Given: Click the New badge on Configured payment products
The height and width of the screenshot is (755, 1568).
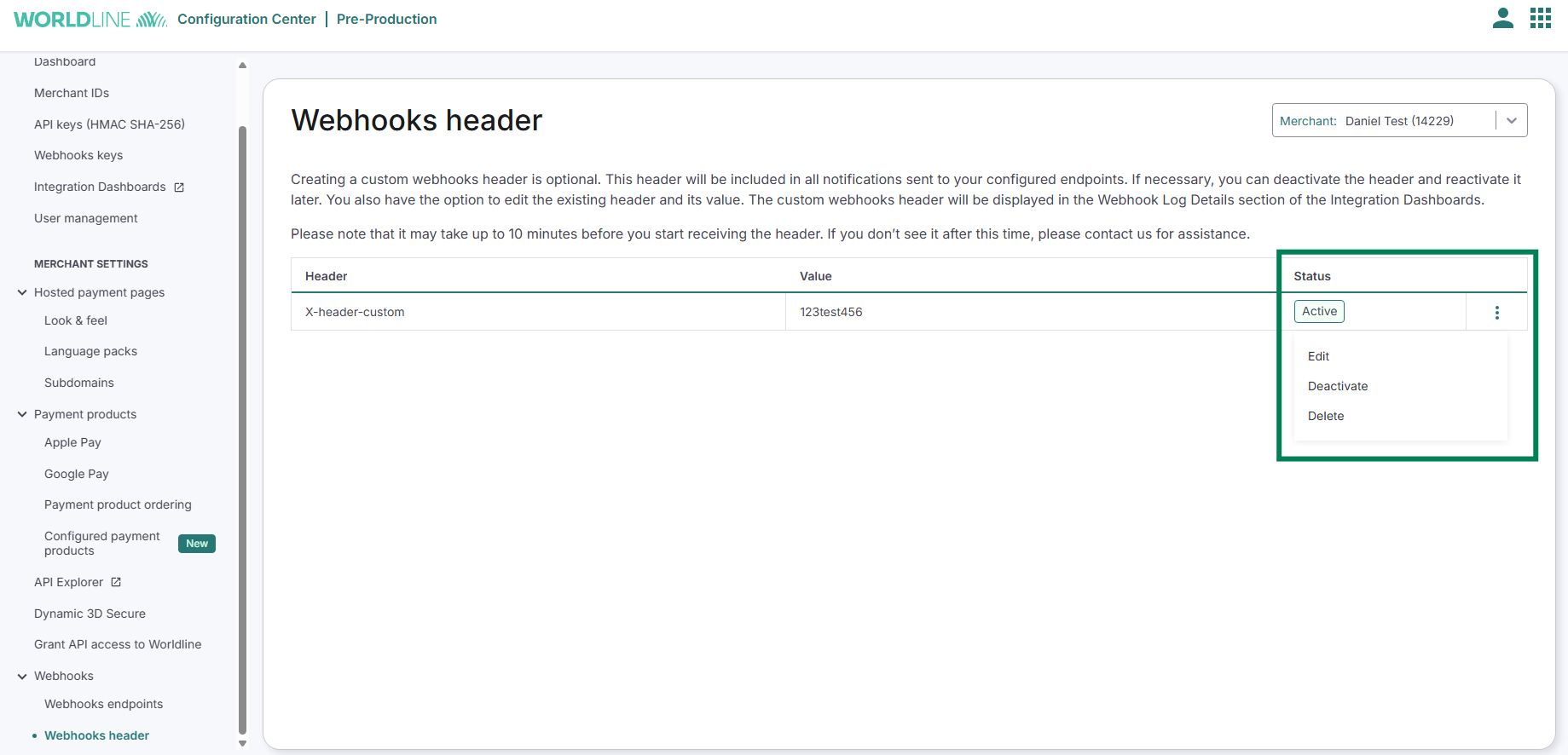Looking at the screenshot, I should click(197, 544).
